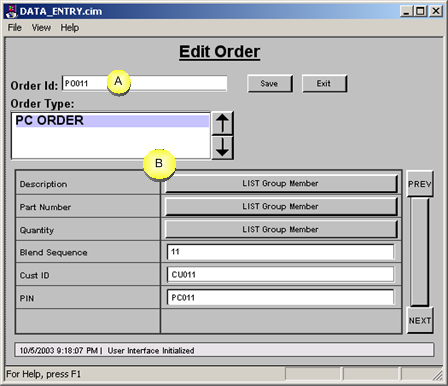Viewport: 448px width, 386px height.
Task: Go to next page with NEXT button
Action: (420, 320)
